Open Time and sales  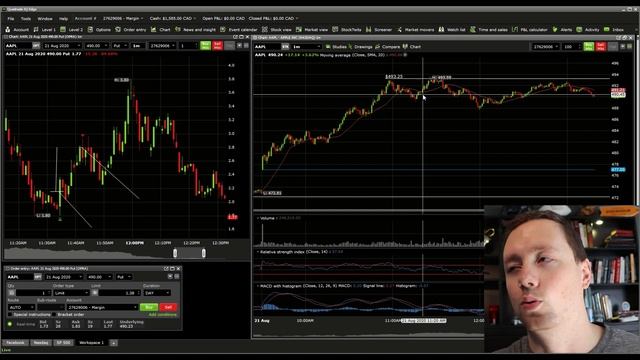489,29
